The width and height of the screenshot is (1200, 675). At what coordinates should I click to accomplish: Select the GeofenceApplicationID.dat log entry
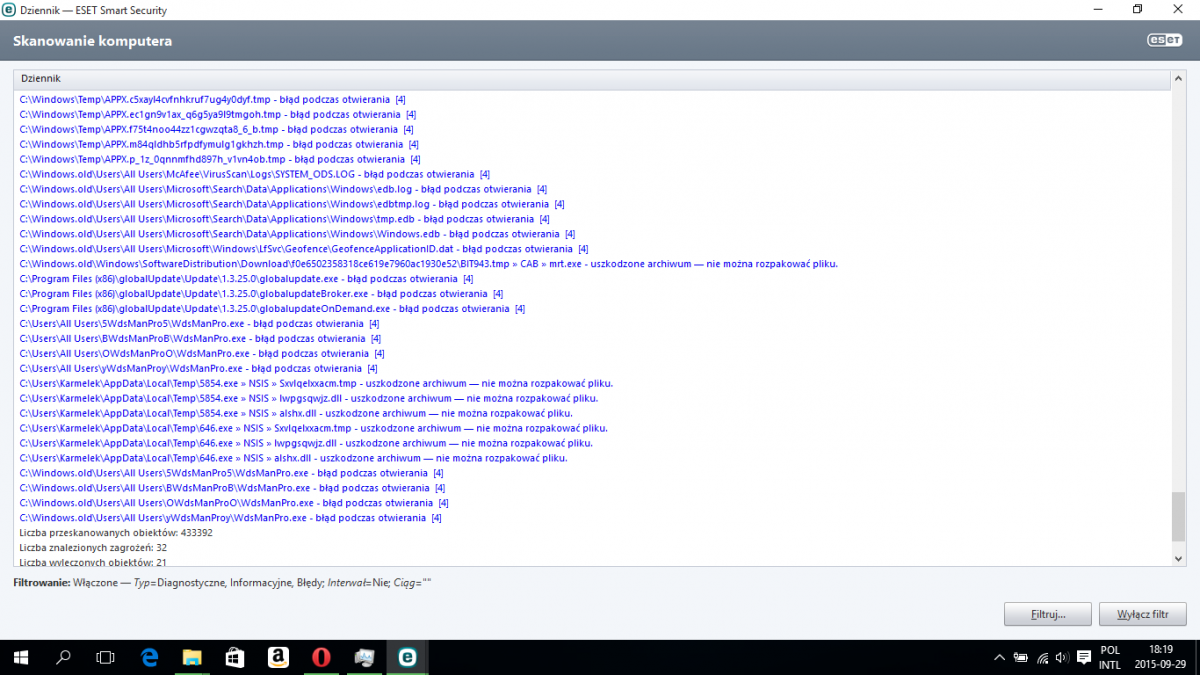tap(304, 249)
